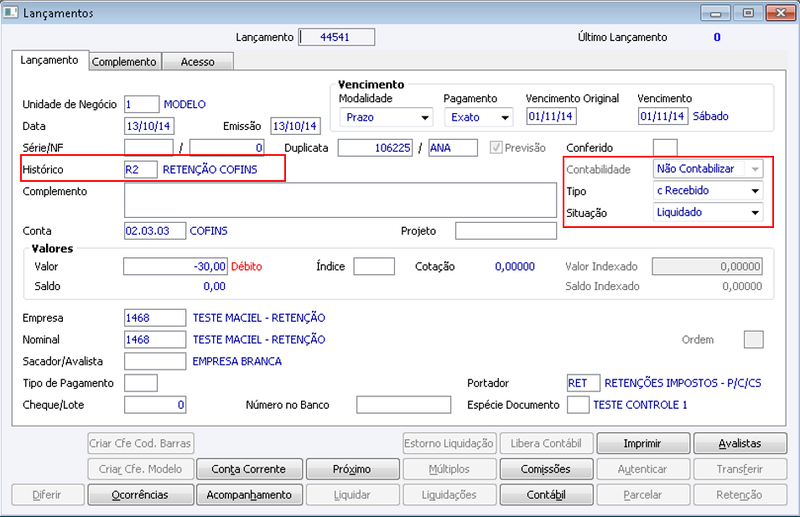Switch to the Acesso tab
Viewport: 800px width, 517px height.
[197, 62]
